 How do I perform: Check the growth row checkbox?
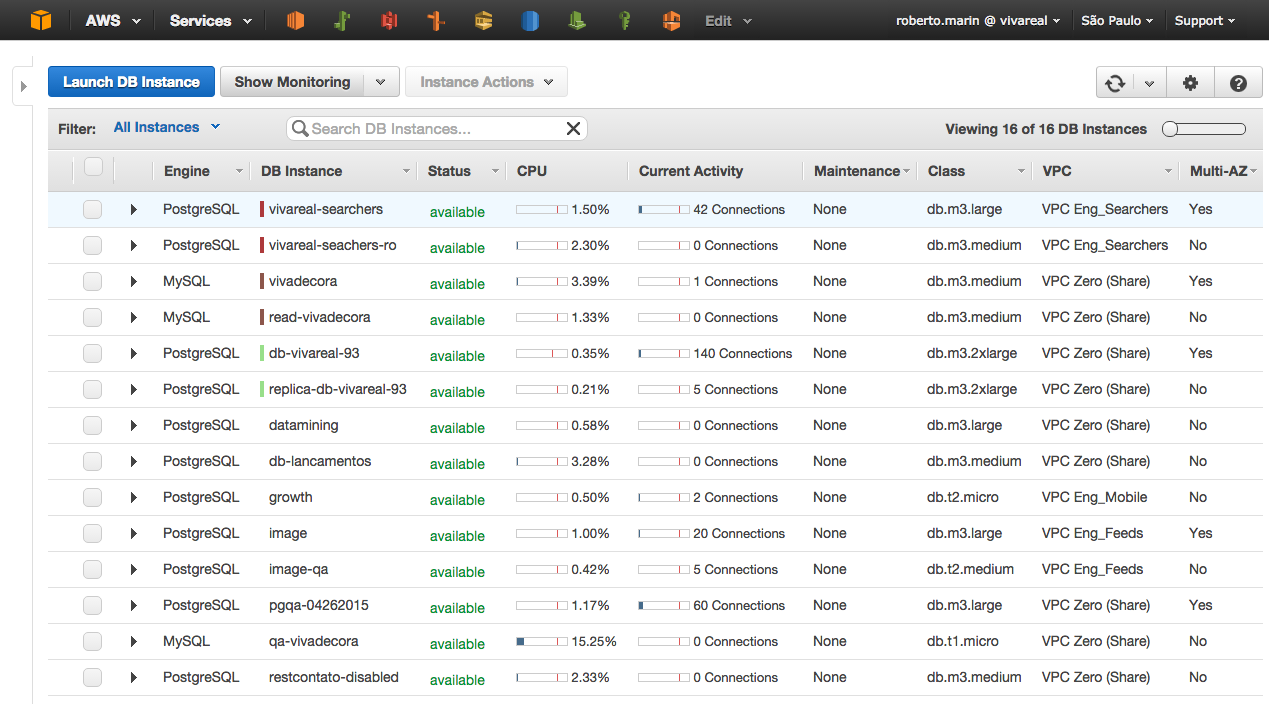click(93, 497)
